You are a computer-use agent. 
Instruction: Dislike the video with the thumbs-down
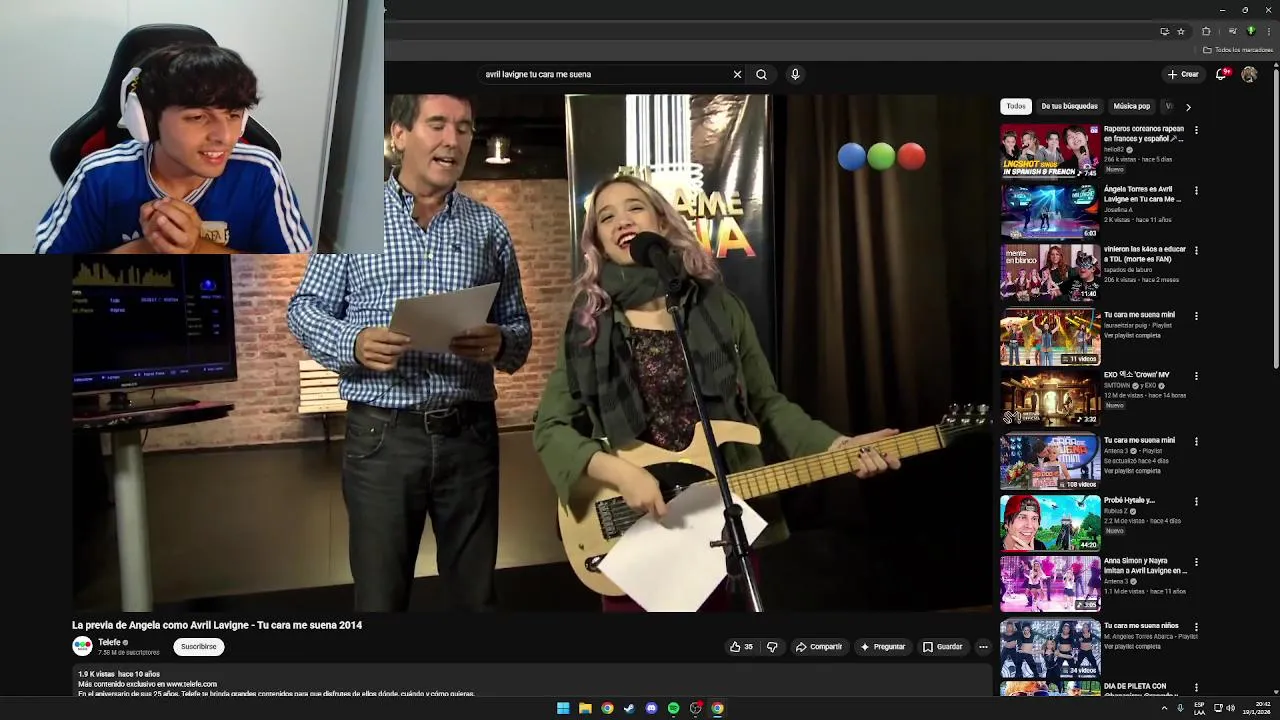click(x=772, y=647)
